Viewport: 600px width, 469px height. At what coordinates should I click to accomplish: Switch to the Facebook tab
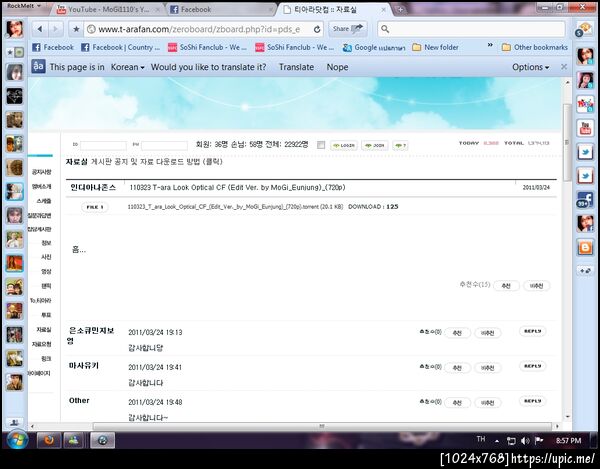(220, 10)
